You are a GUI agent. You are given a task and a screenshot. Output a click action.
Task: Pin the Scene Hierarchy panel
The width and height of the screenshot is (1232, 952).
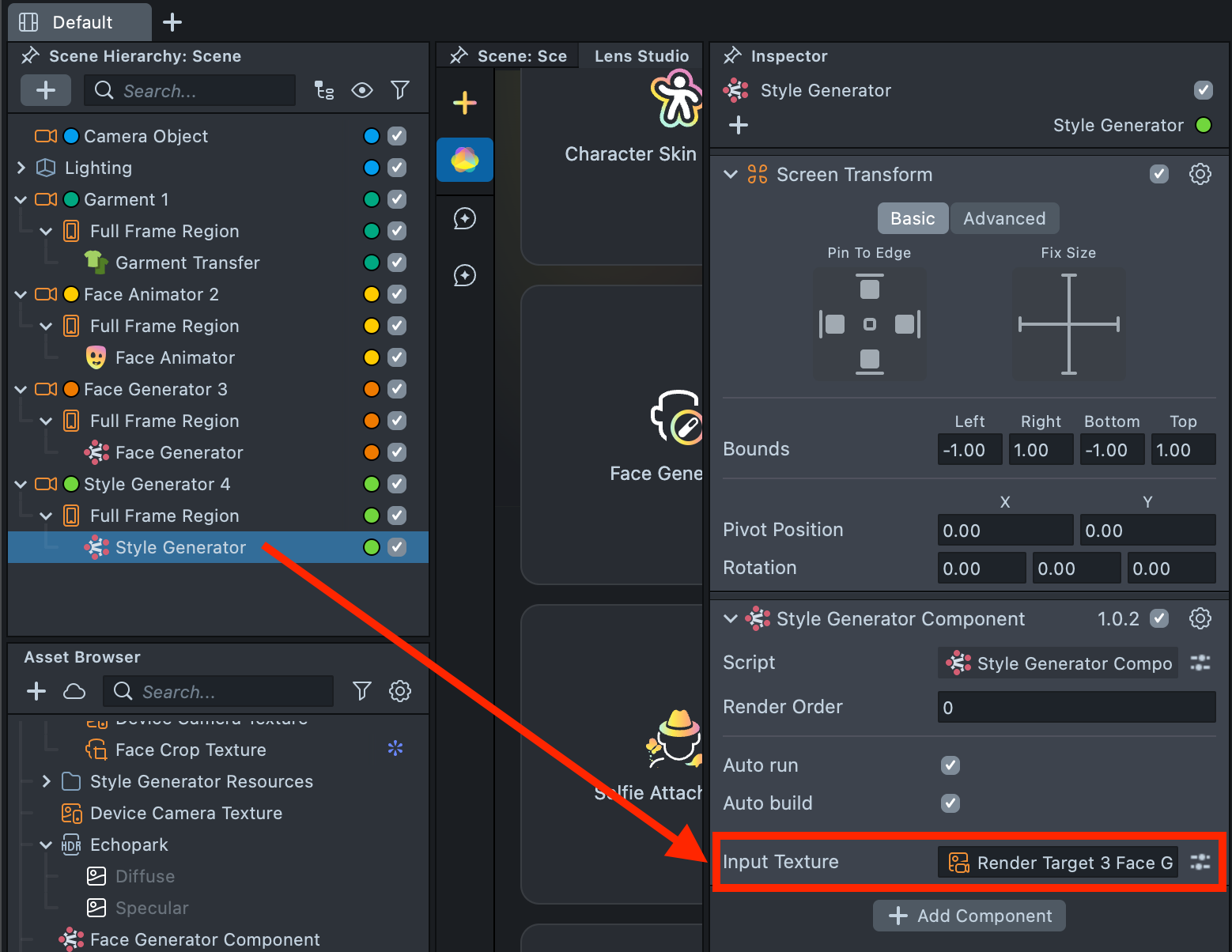(30, 55)
